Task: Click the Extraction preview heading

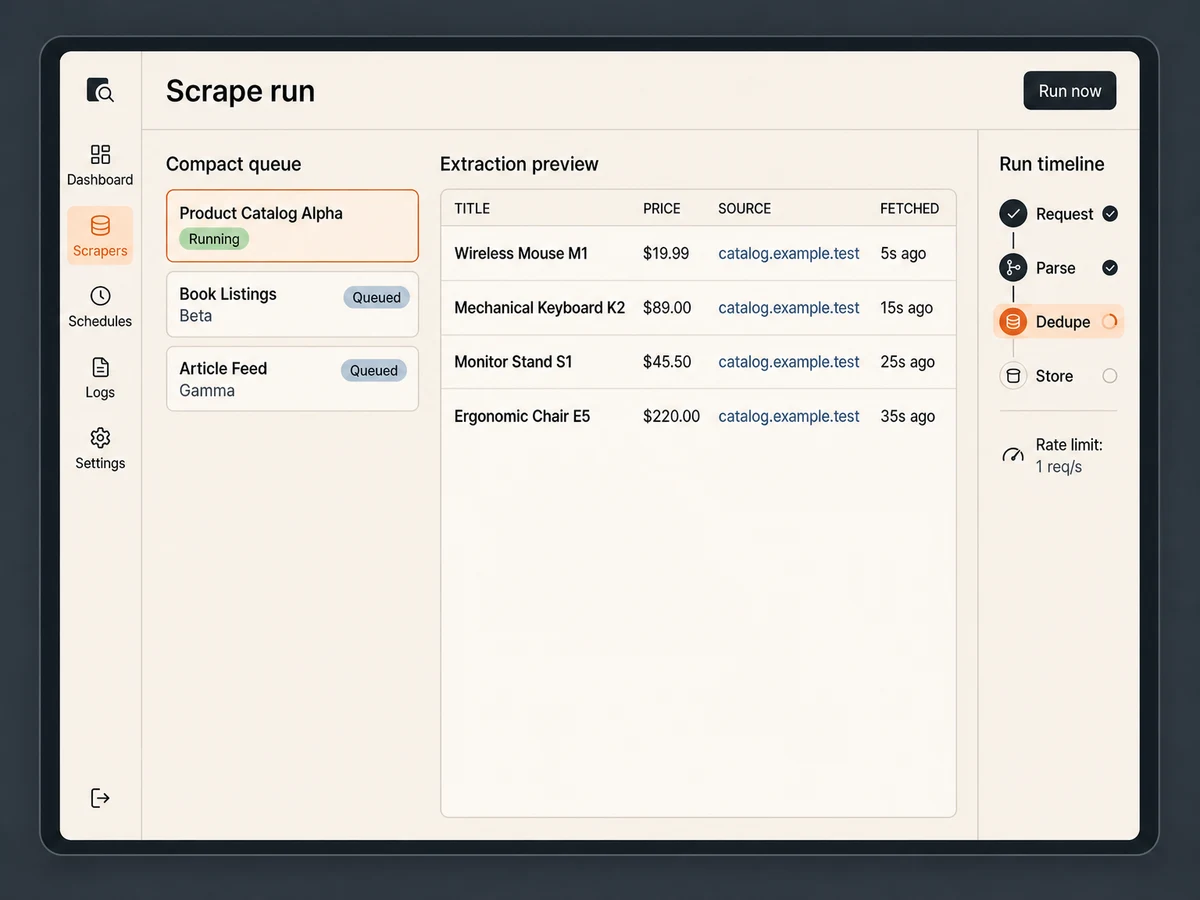Action: (x=519, y=164)
